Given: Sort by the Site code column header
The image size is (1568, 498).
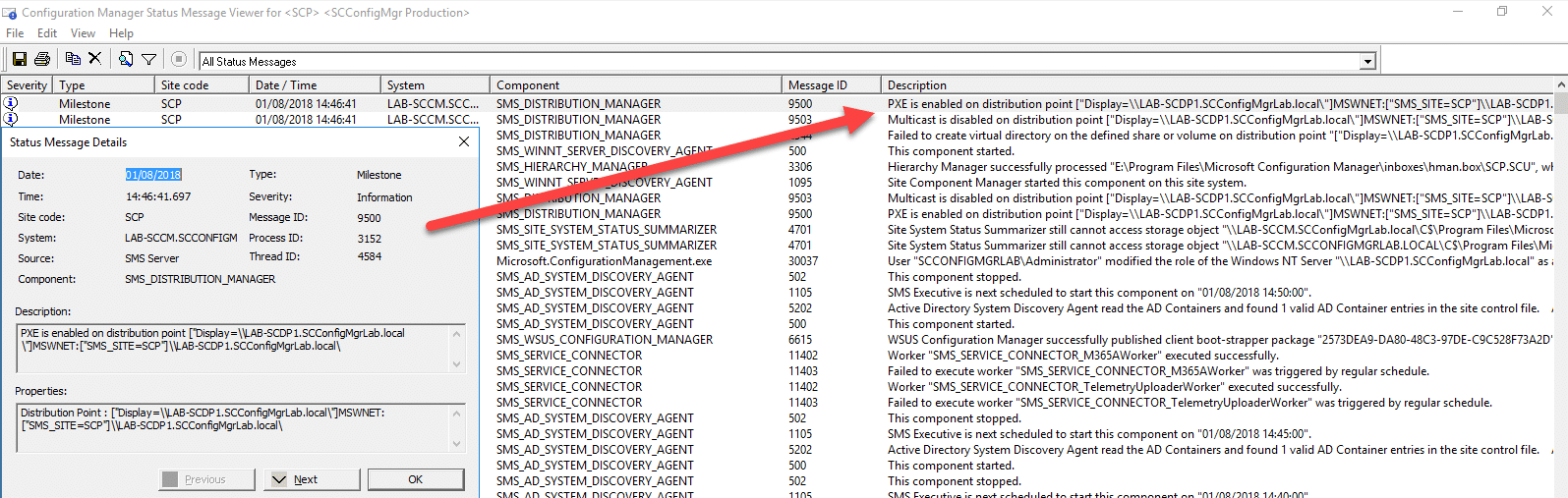Looking at the screenshot, I should 201,85.
